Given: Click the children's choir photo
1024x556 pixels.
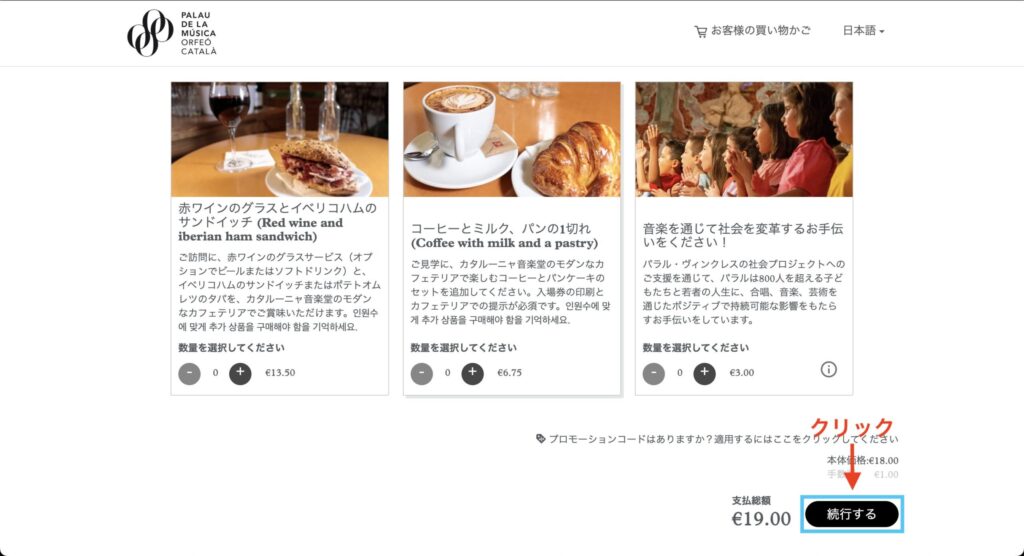Looking at the screenshot, I should click(744, 139).
